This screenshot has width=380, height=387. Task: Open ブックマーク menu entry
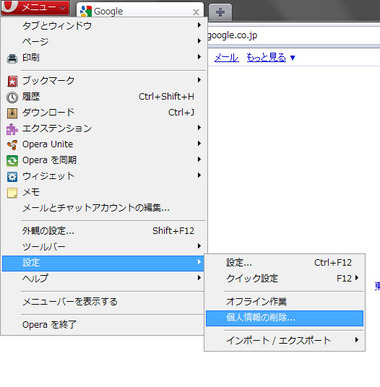point(104,80)
